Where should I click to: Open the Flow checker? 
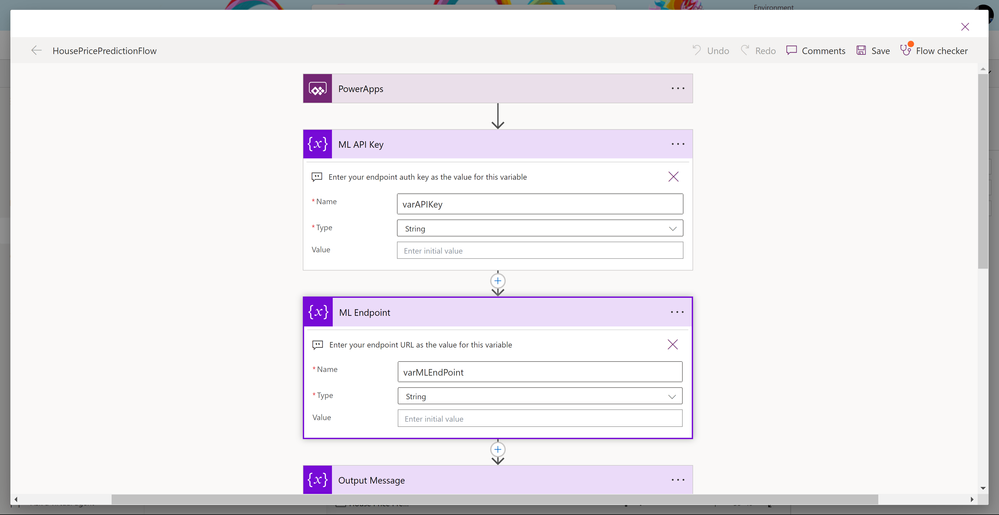click(933, 50)
